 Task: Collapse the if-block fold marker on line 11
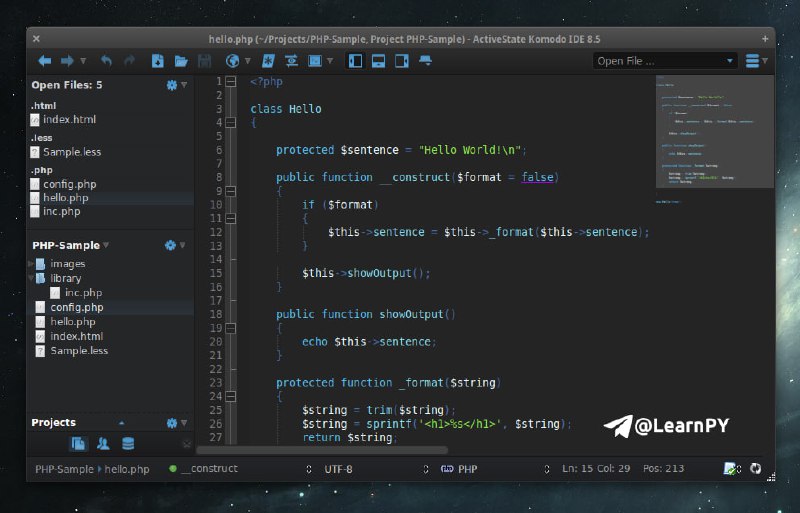(231, 219)
